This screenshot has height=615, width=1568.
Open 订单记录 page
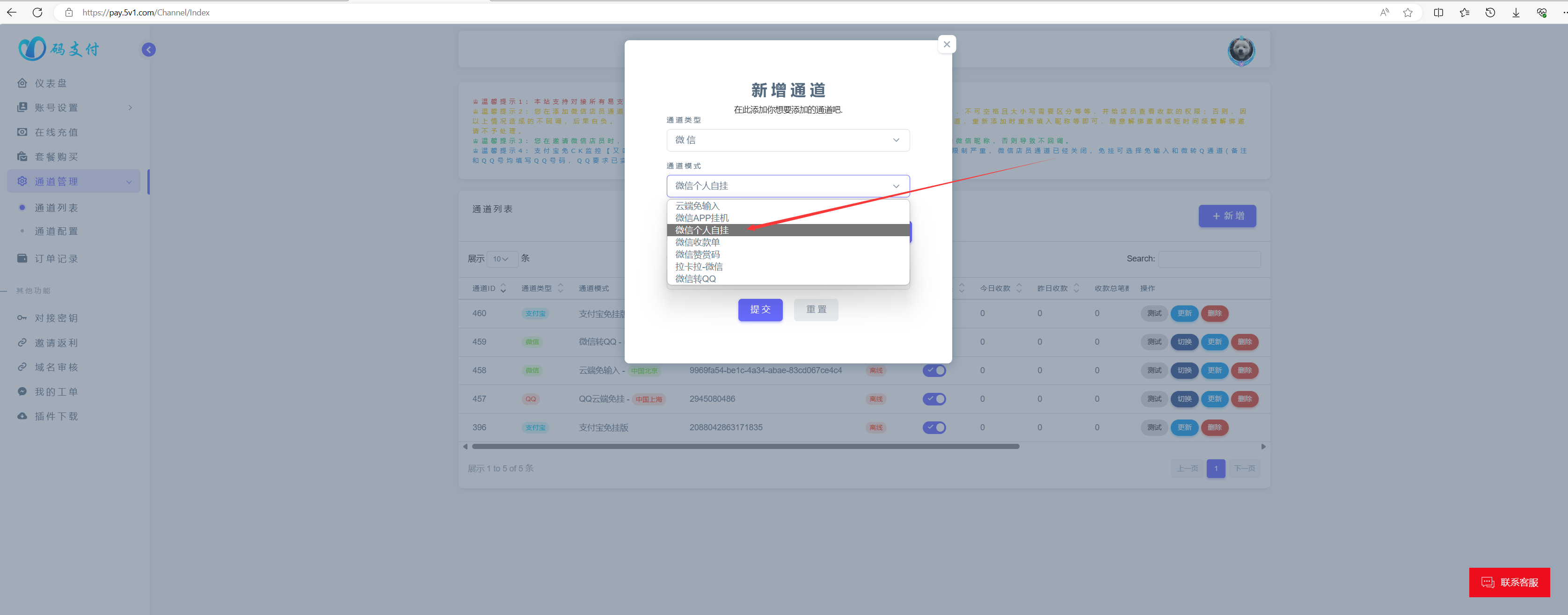click(57, 259)
